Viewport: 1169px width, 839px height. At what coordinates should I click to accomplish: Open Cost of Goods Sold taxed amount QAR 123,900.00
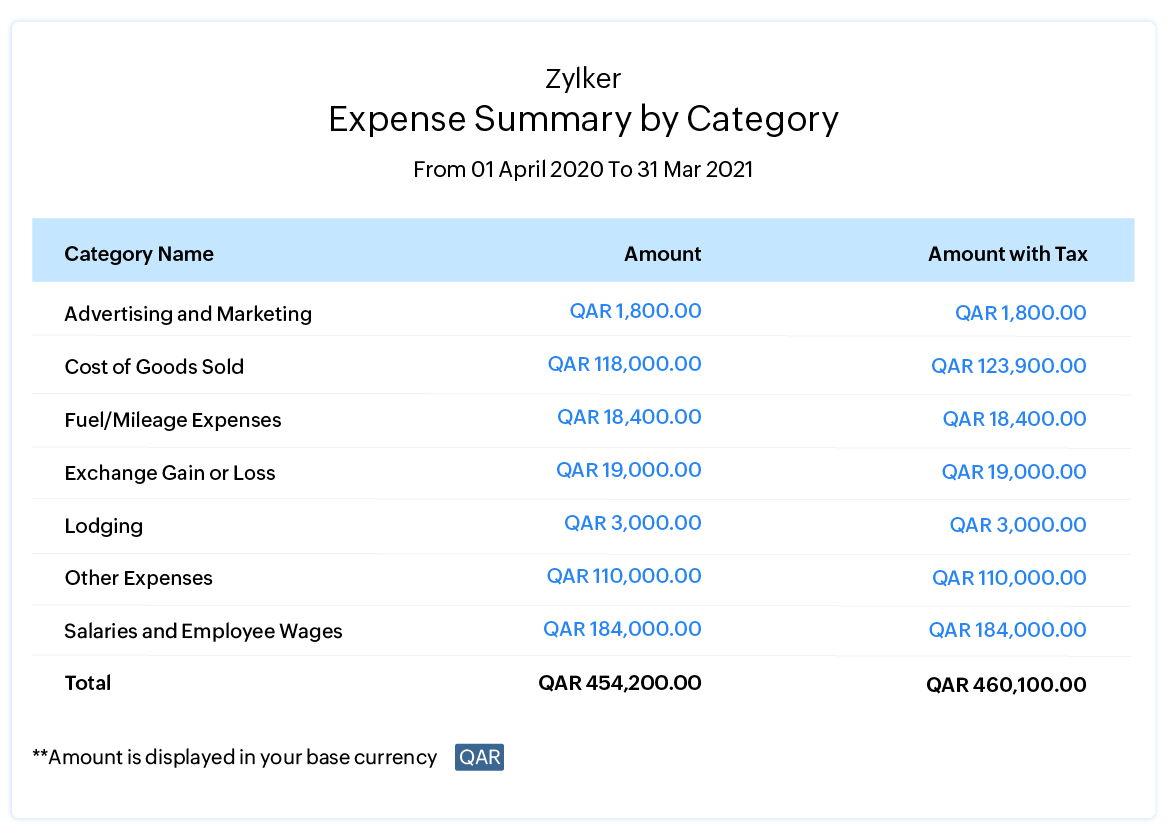pyautogui.click(x=1008, y=366)
